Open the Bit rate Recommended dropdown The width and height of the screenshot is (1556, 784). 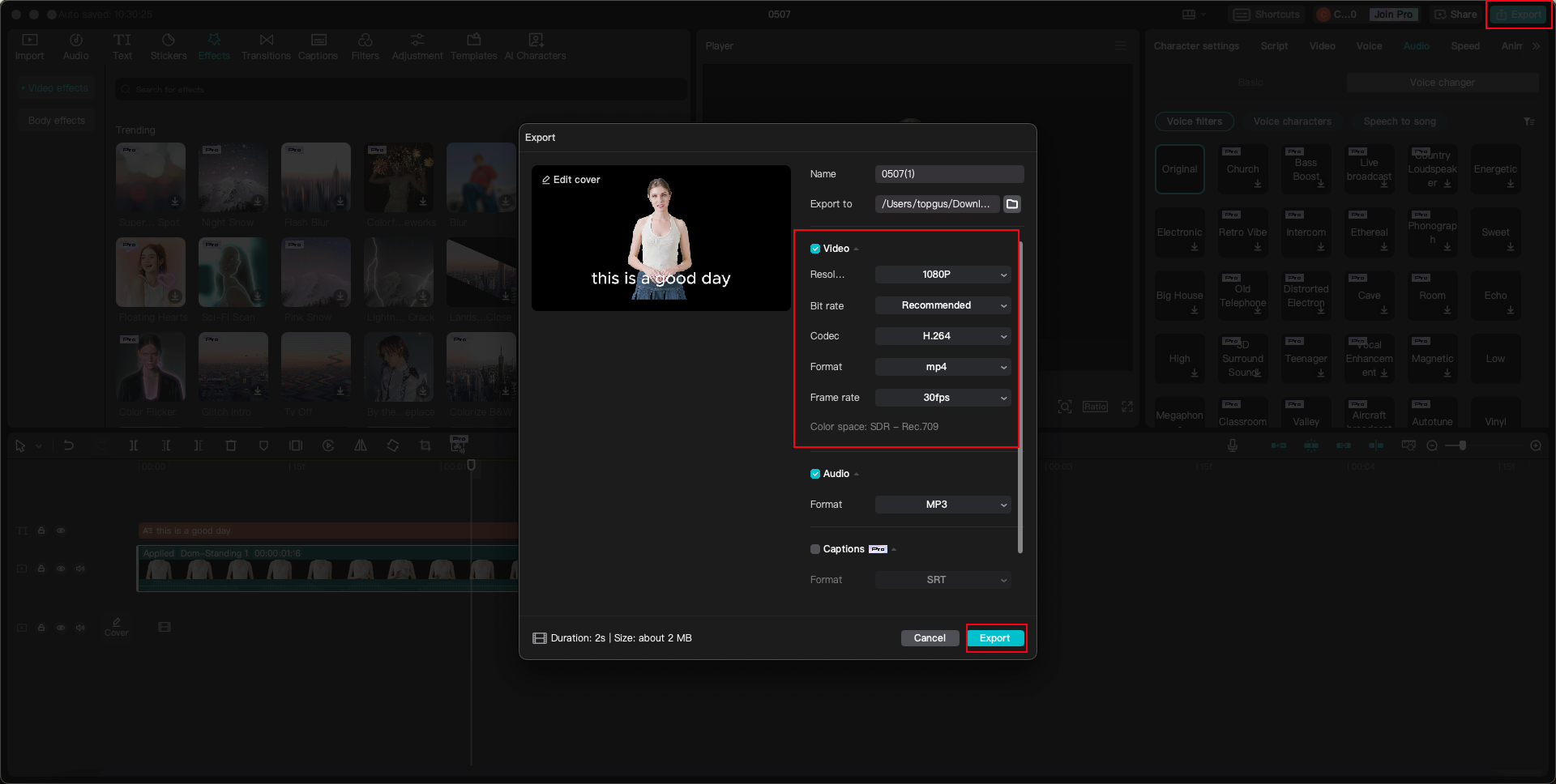tap(943, 305)
